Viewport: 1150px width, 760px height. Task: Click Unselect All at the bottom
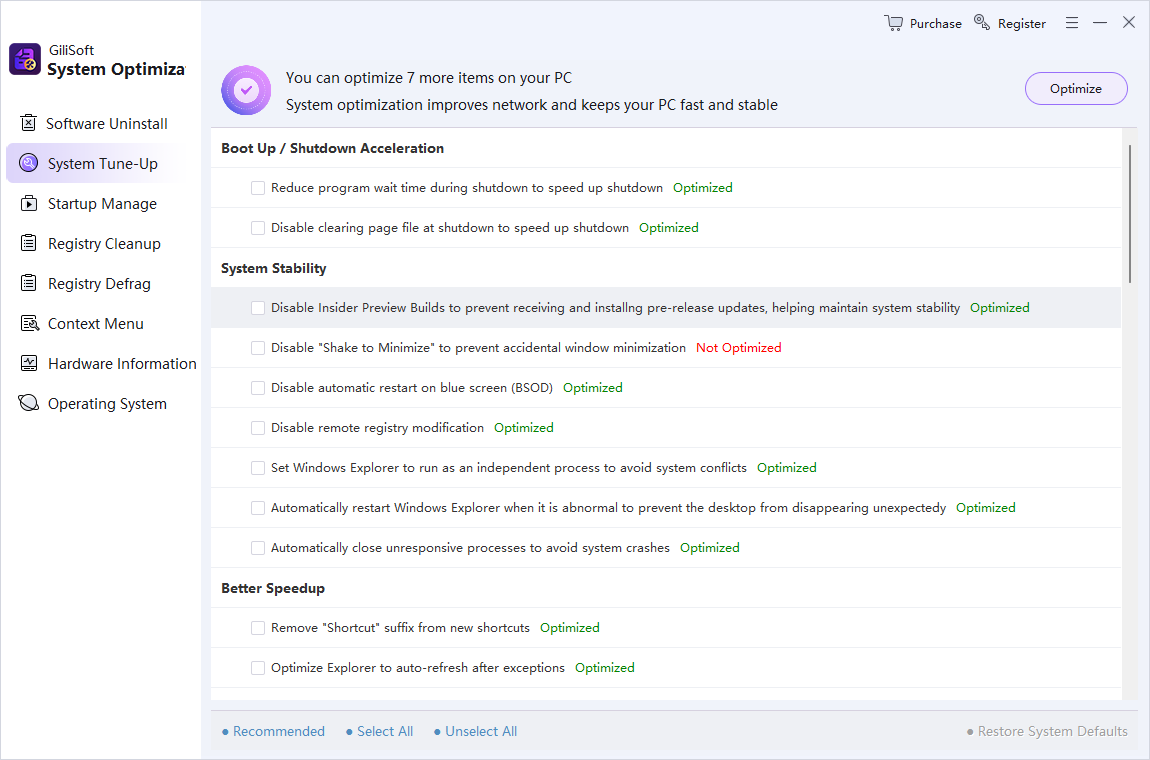pyautogui.click(x=476, y=731)
